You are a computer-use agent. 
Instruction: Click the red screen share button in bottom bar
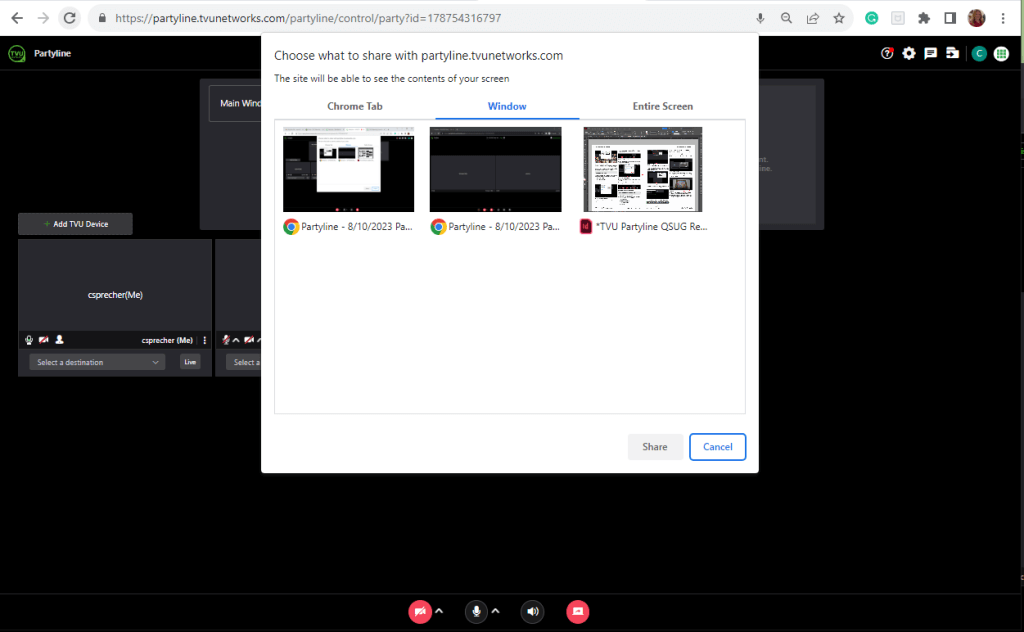coord(577,612)
